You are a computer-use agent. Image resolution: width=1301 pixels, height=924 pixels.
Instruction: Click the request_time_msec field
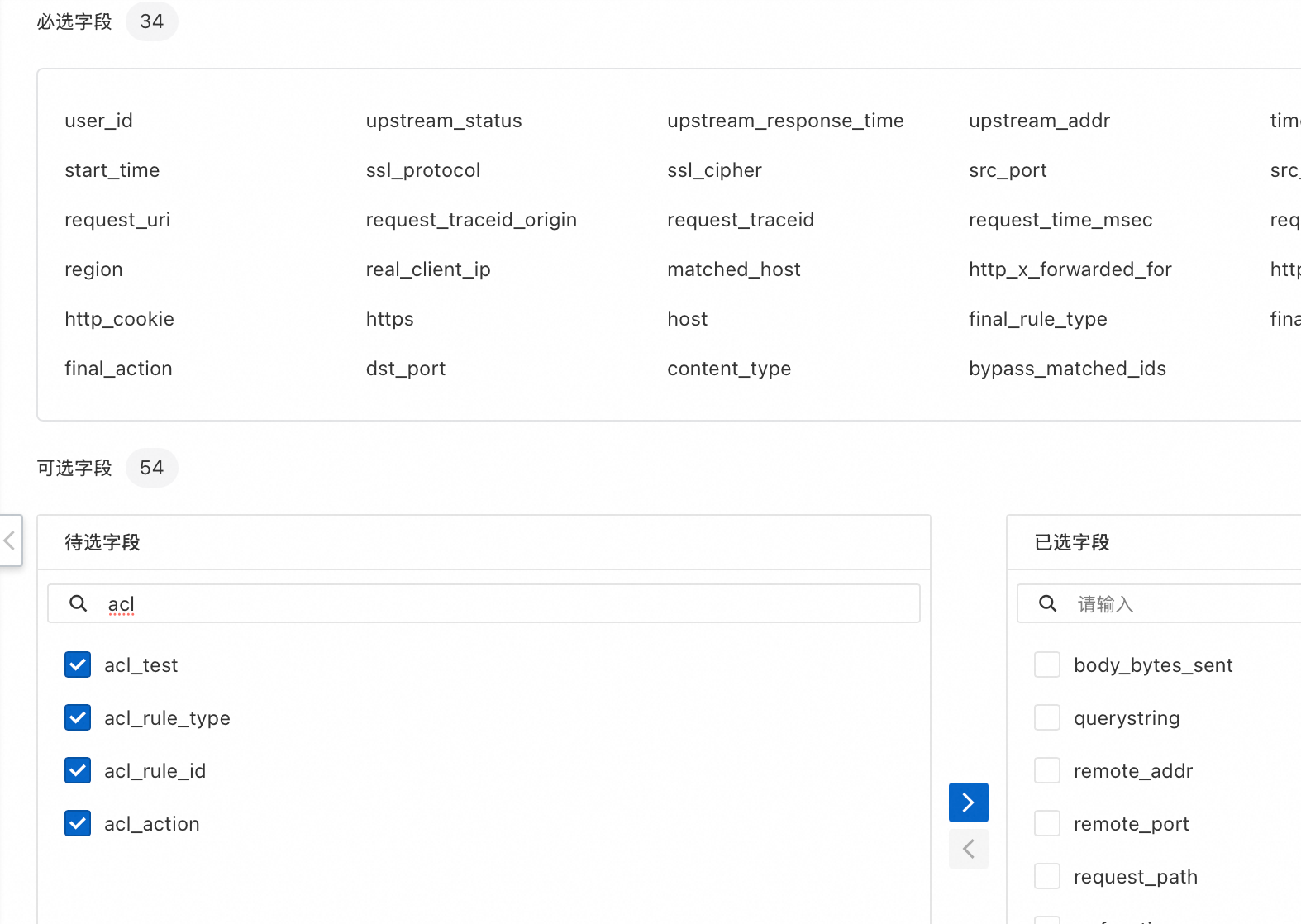tap(1060, 220)
